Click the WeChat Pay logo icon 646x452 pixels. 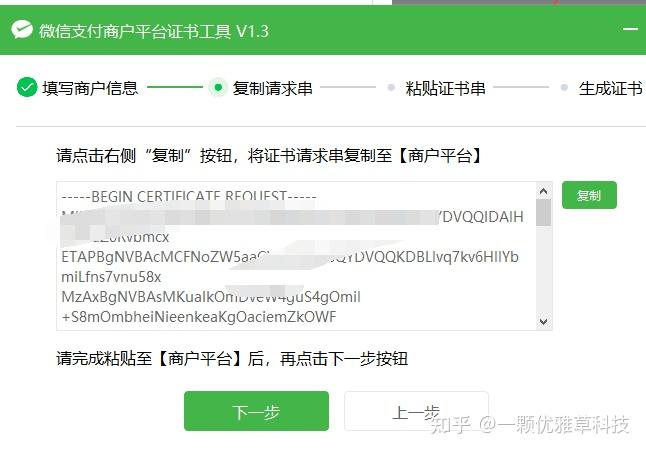22,30
